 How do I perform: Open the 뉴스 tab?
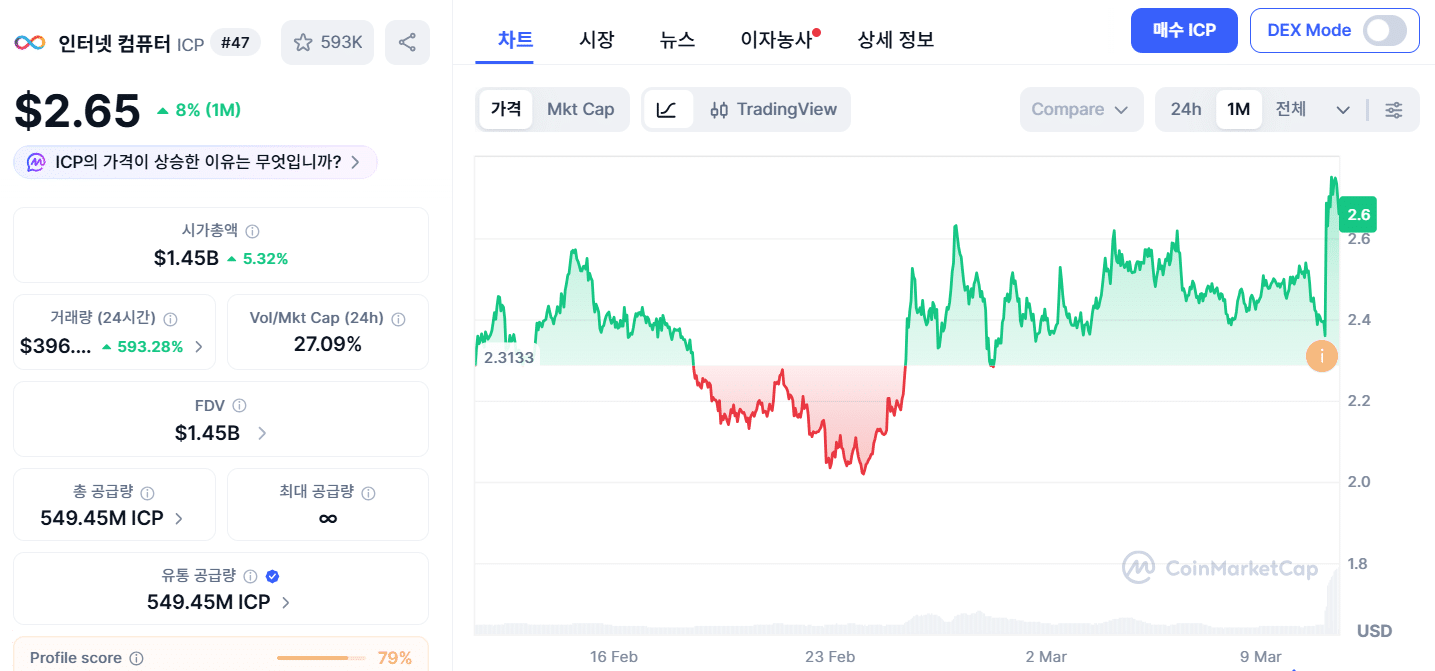coord(677,38)
